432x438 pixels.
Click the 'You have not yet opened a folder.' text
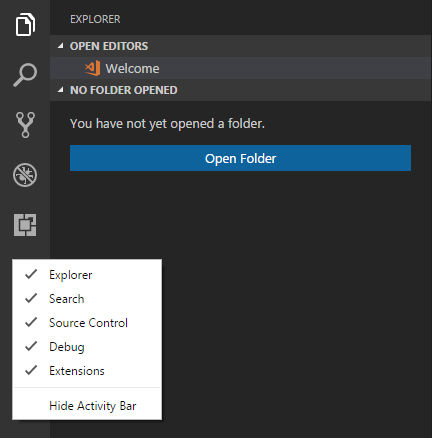tap(167, 124)
